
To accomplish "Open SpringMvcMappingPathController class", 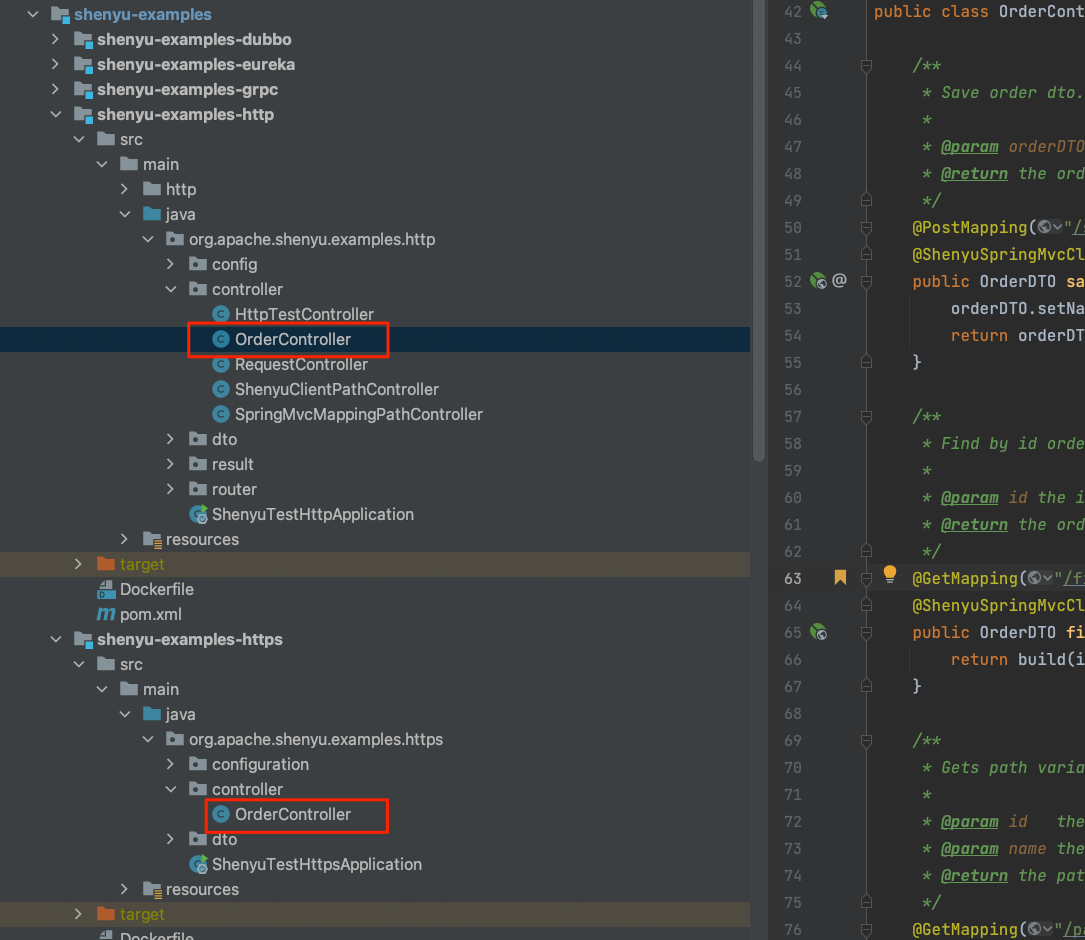I will click(358, 414).
